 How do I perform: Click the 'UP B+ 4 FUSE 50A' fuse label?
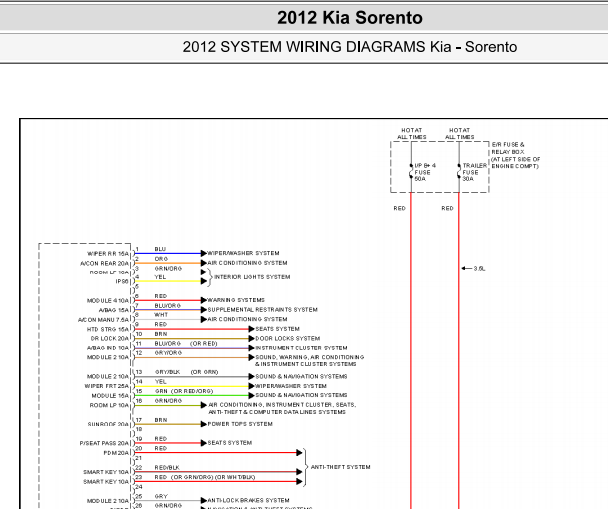[425, 172]
